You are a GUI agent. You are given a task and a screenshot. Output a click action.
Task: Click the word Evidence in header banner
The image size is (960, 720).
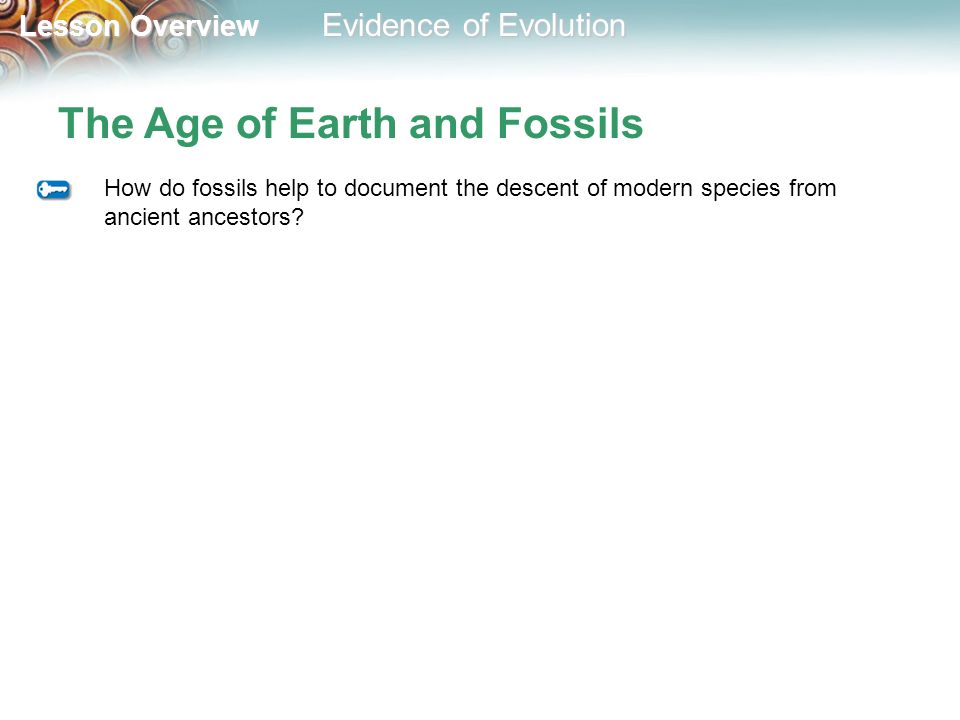[x=386, y=26]
